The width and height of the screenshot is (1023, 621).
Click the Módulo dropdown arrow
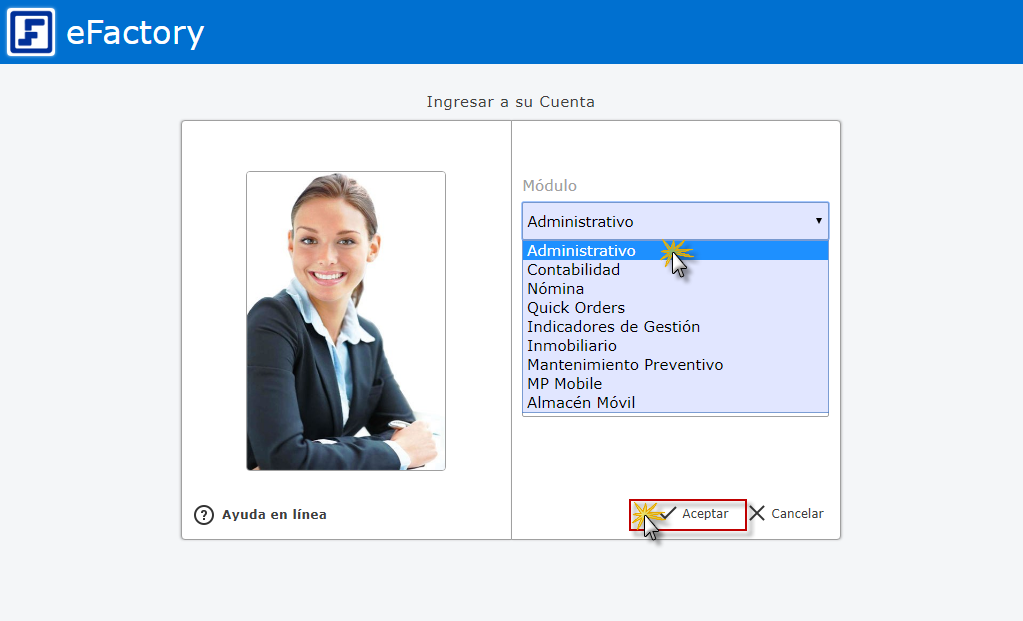pos(818,221)
